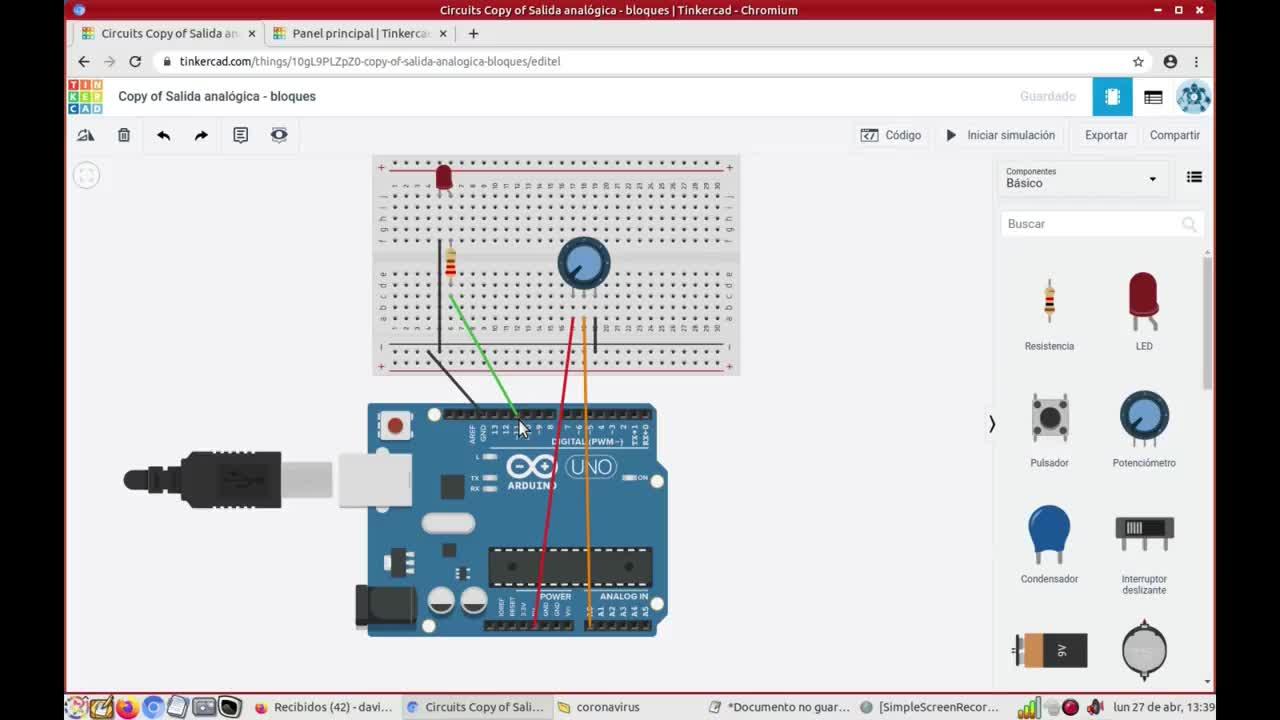1280x720 pixels.
Task: Collapse the components side panel arrow
Action: click(x=992, y=424)
